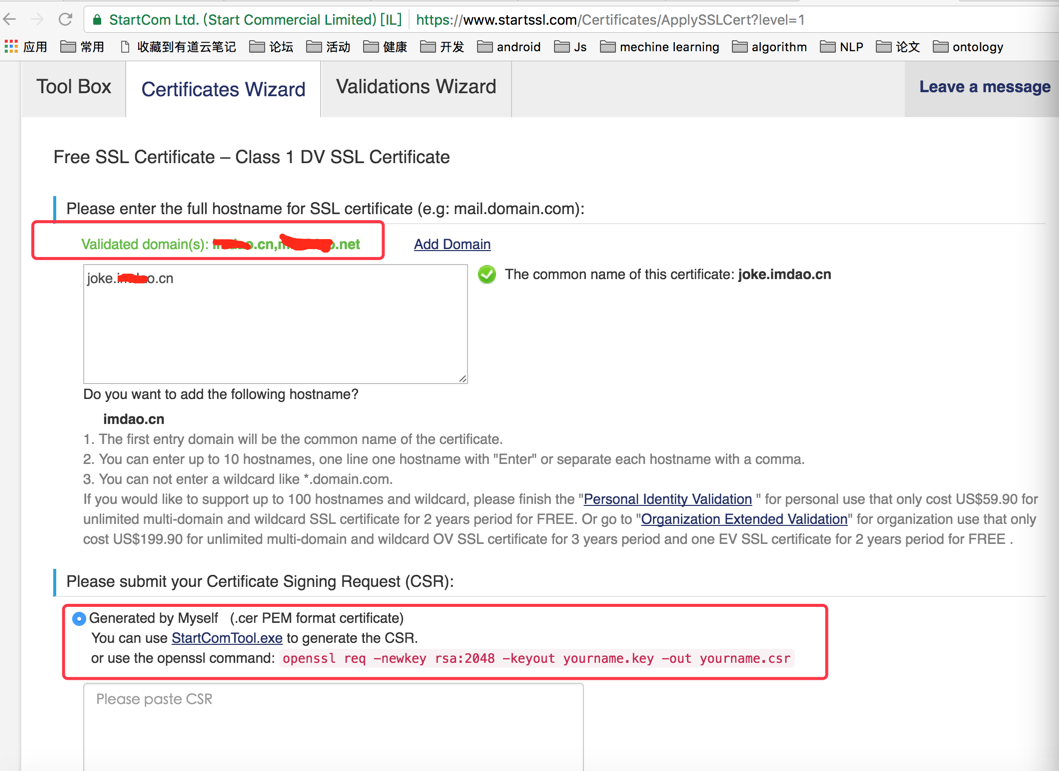Open the apps grid shortcut in bookmarks bar
The height and width of the screenshot is (771, 1059).
point(26,47)
